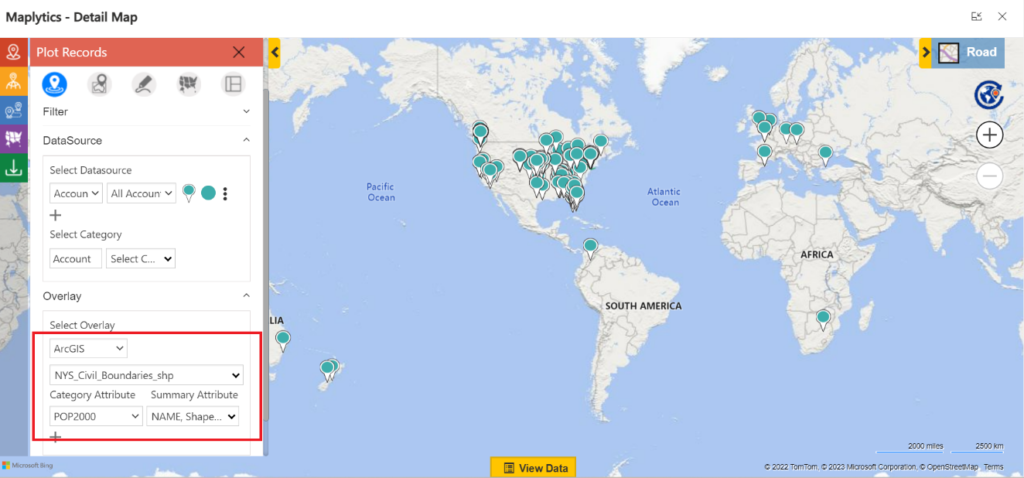Screen dimensions: 1024x478
Task: Click the Road map style button
Action: (x=968, y=52)
